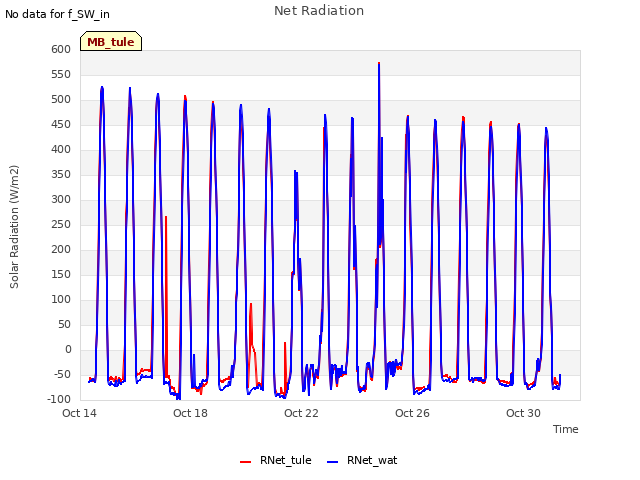
Task: Click the Solar Radiation (W/m2) axis title
Action: point(14,227)
